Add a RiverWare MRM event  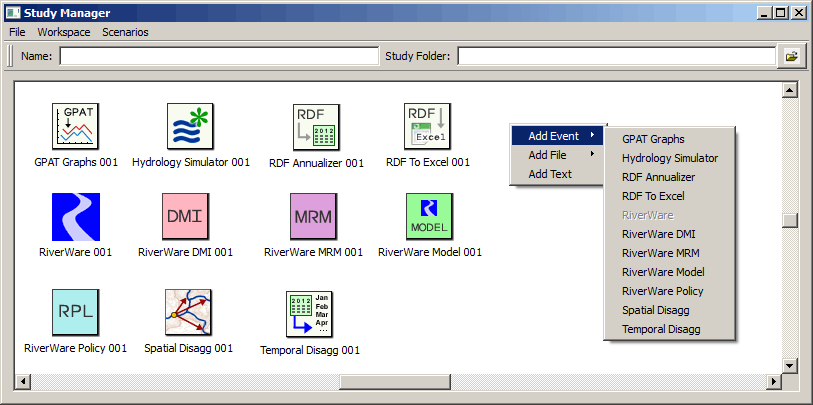(x=669, y=253)
